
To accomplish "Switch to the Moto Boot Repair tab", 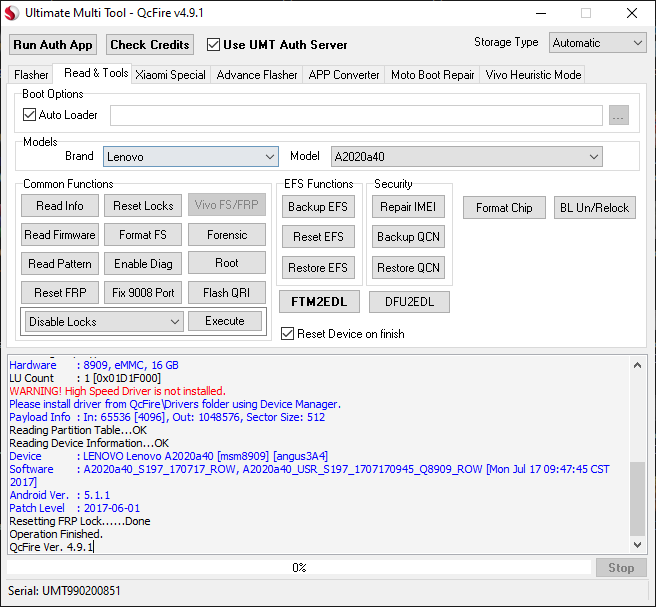I will (x=432, y=75).
